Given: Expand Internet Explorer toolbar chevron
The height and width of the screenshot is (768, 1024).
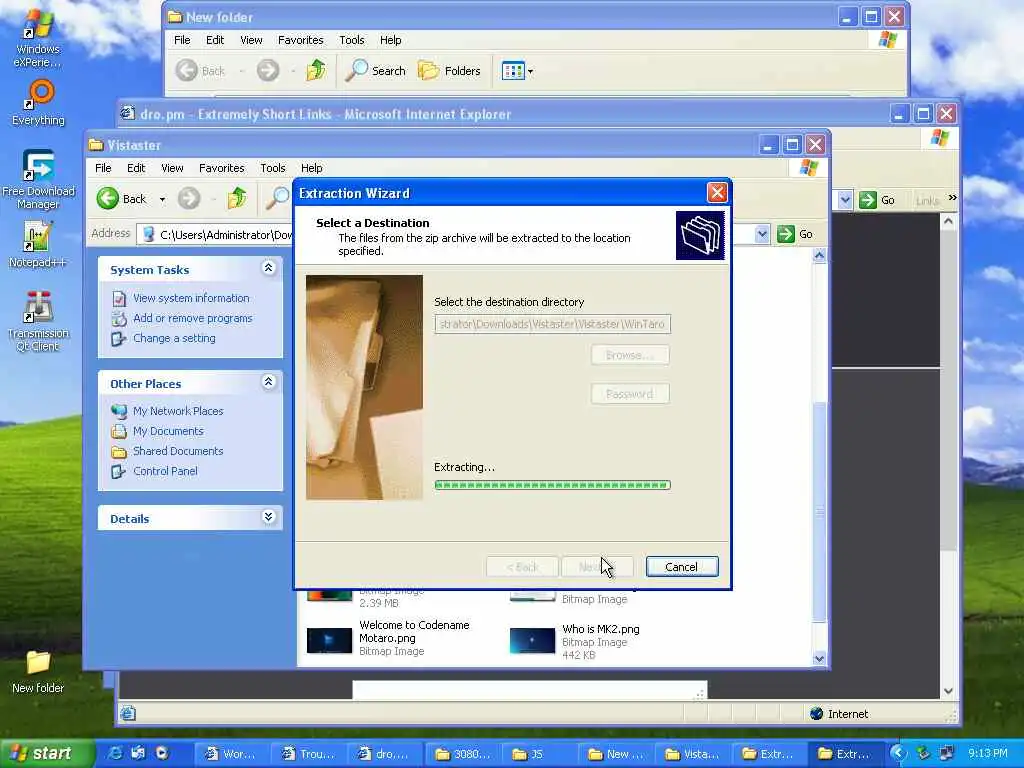Looking at the screenshot, I should (x=952, y=197).
